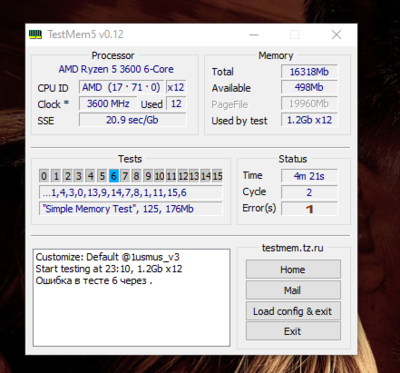Click the 498Mb Available memory value
The image size is (400, 373).
309,88
